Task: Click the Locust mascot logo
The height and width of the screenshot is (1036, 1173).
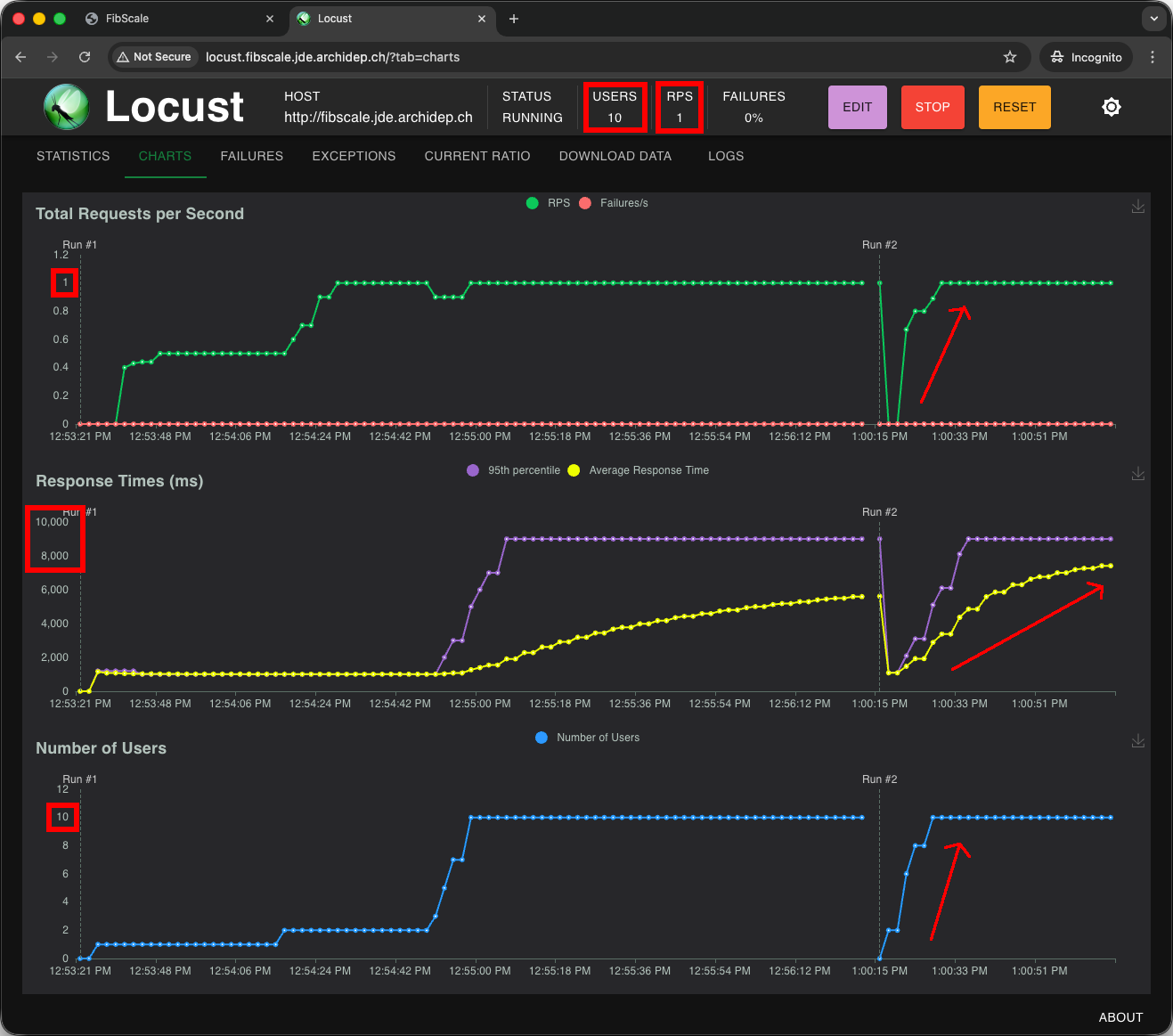Action: pos(66,107)
